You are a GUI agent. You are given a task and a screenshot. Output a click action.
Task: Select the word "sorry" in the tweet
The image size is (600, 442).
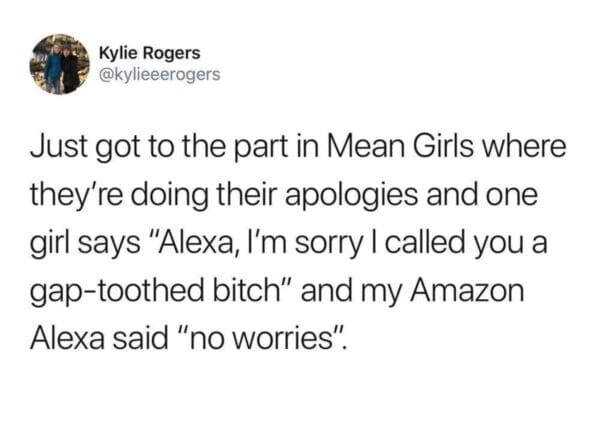tap(329, 245)
